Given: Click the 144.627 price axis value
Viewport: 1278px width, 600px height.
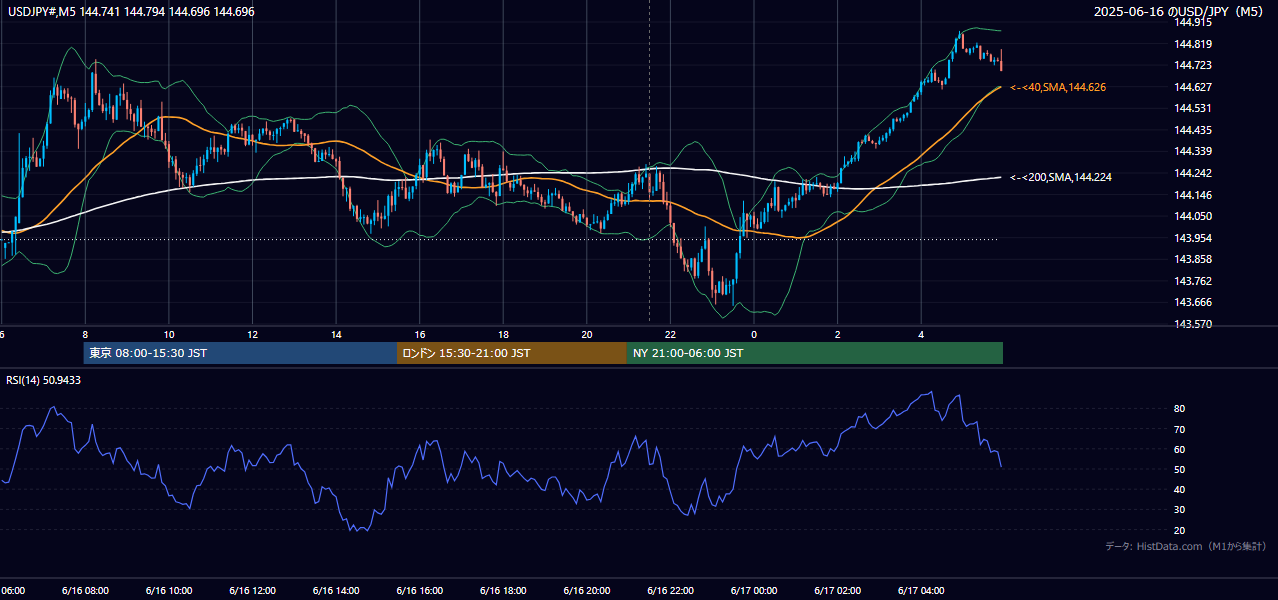Looking at the screenshot, I should click(1193, 87).
